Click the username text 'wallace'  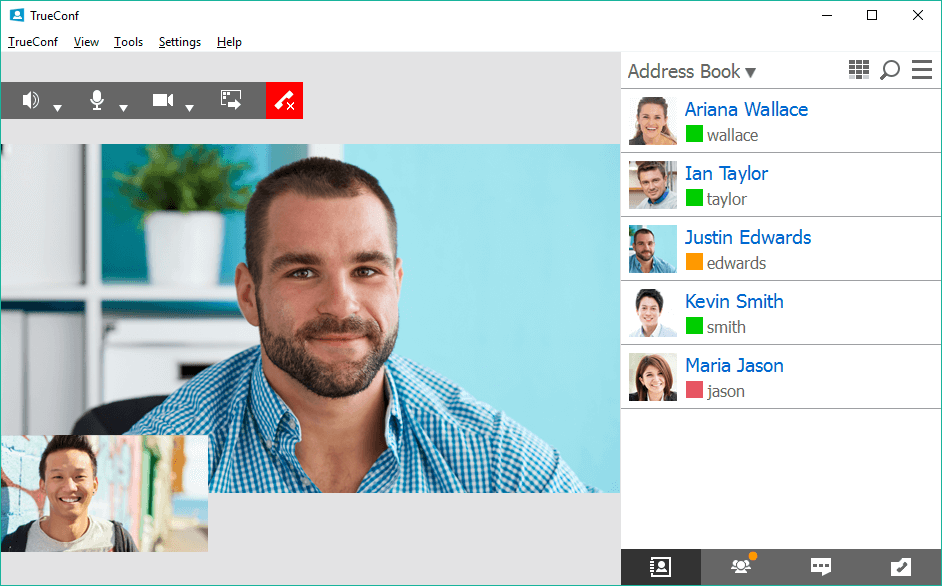(x=732, y=135)
